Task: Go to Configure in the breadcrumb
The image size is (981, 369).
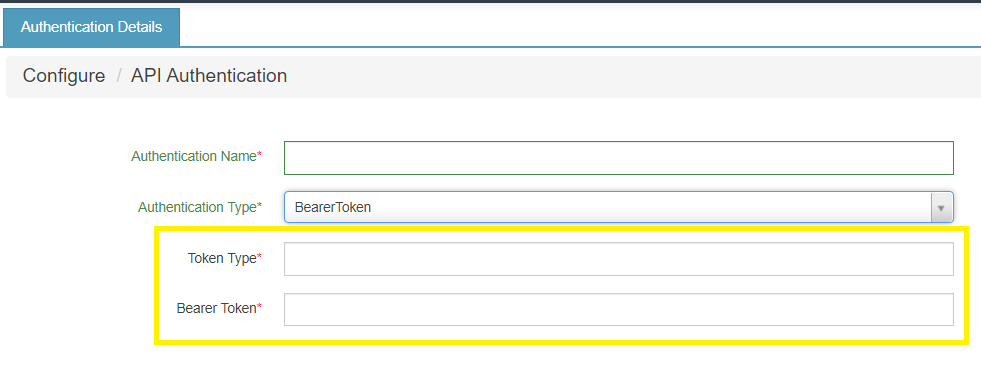Action: point(64,76)
